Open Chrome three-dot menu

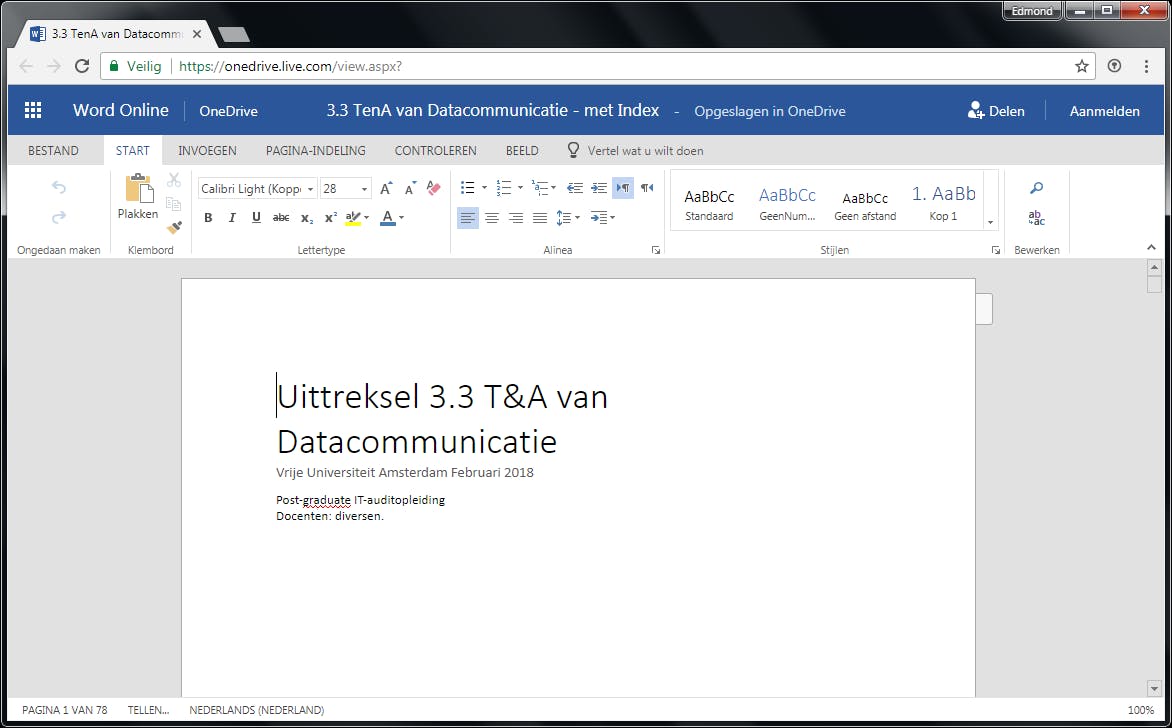tap(1146, 66)
